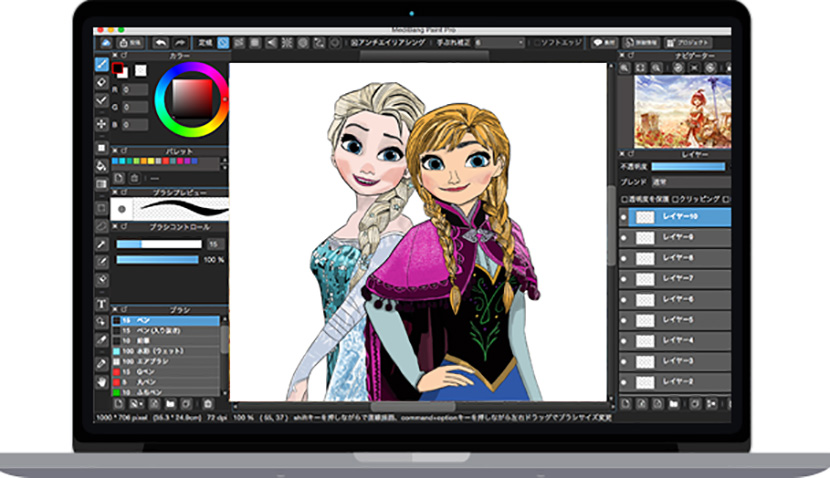Enable the concentric circle snap guide

tap(303, 43)
